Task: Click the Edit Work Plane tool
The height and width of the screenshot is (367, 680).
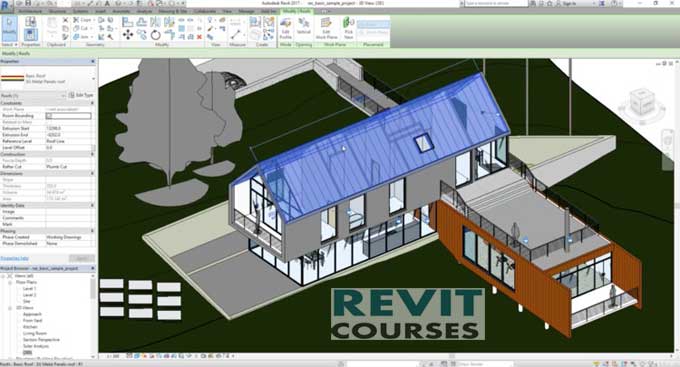Action: 326,28
